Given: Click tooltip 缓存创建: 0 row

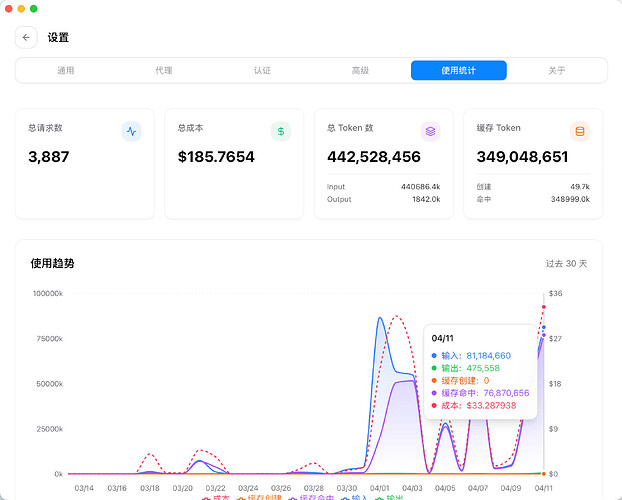Looking at the screenshot, I should [x=460, y=381].
